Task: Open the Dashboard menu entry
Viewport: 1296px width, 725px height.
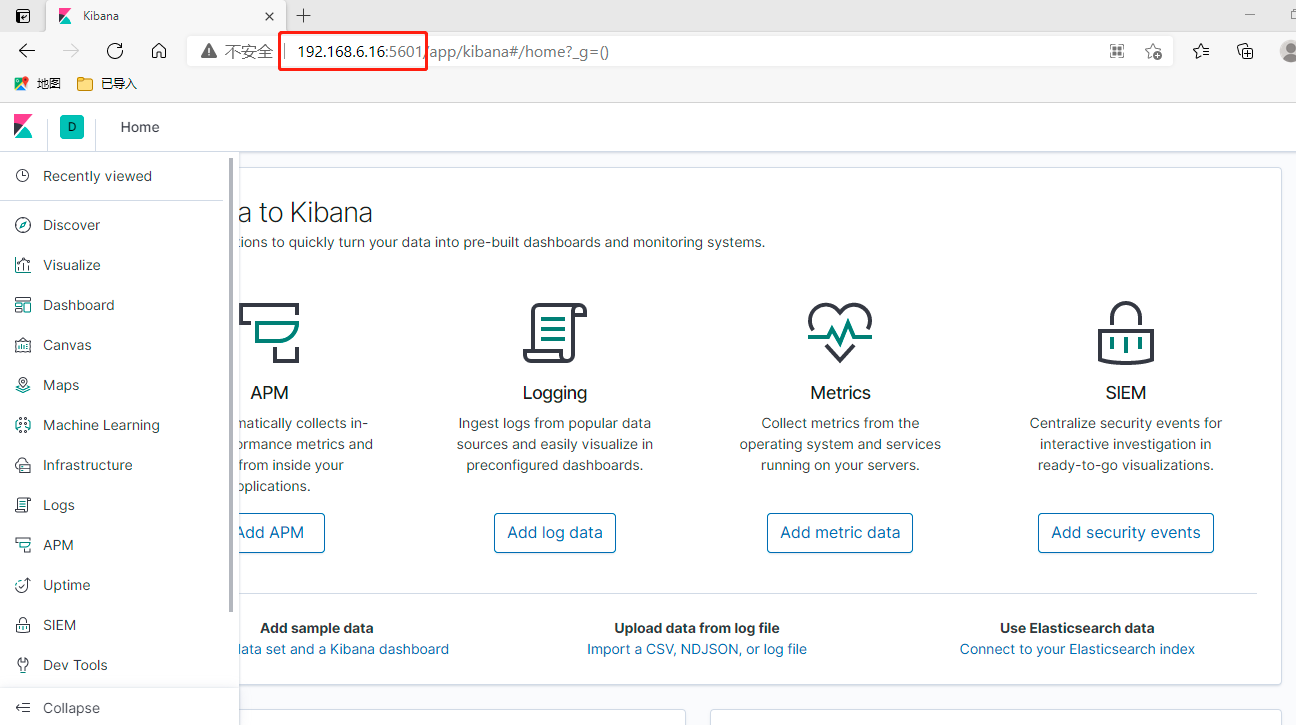Action: [78, 305]
